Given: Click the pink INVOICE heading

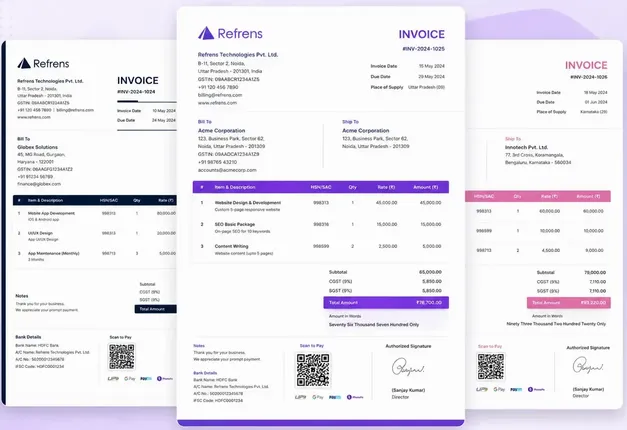Looking at the screenshot, I should [x=586, y=65].
